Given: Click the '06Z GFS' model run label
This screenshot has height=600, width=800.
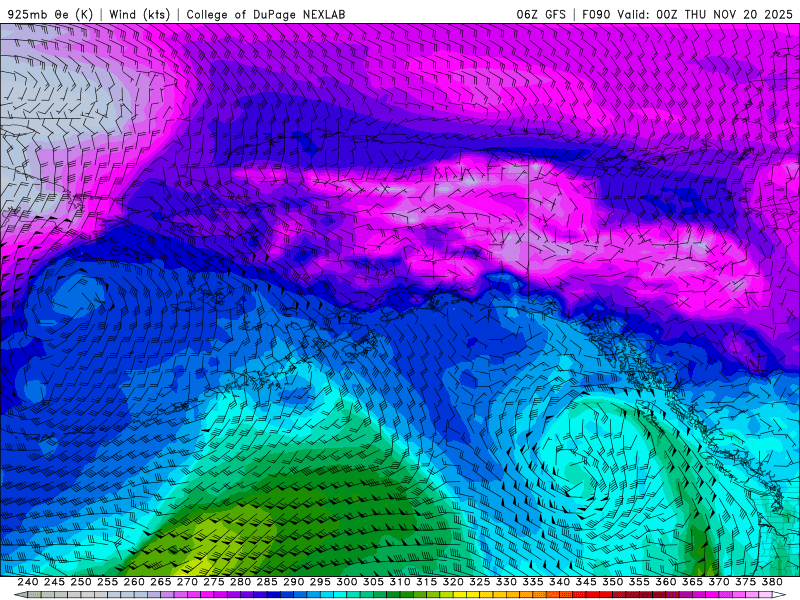Looking at the screenshot, I should 541,14.
